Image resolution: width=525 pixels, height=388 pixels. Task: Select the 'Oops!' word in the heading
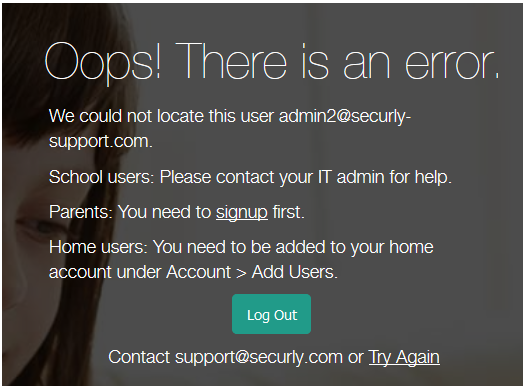(x=103, y=63)
